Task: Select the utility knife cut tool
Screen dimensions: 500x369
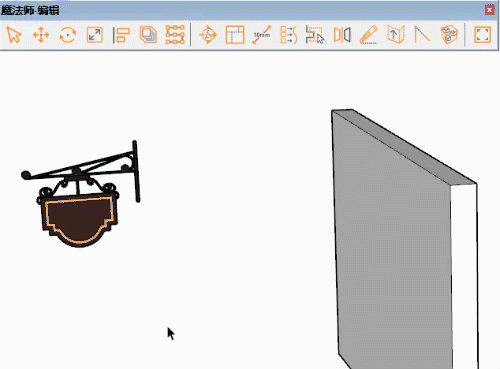Action: pos(369,35)
